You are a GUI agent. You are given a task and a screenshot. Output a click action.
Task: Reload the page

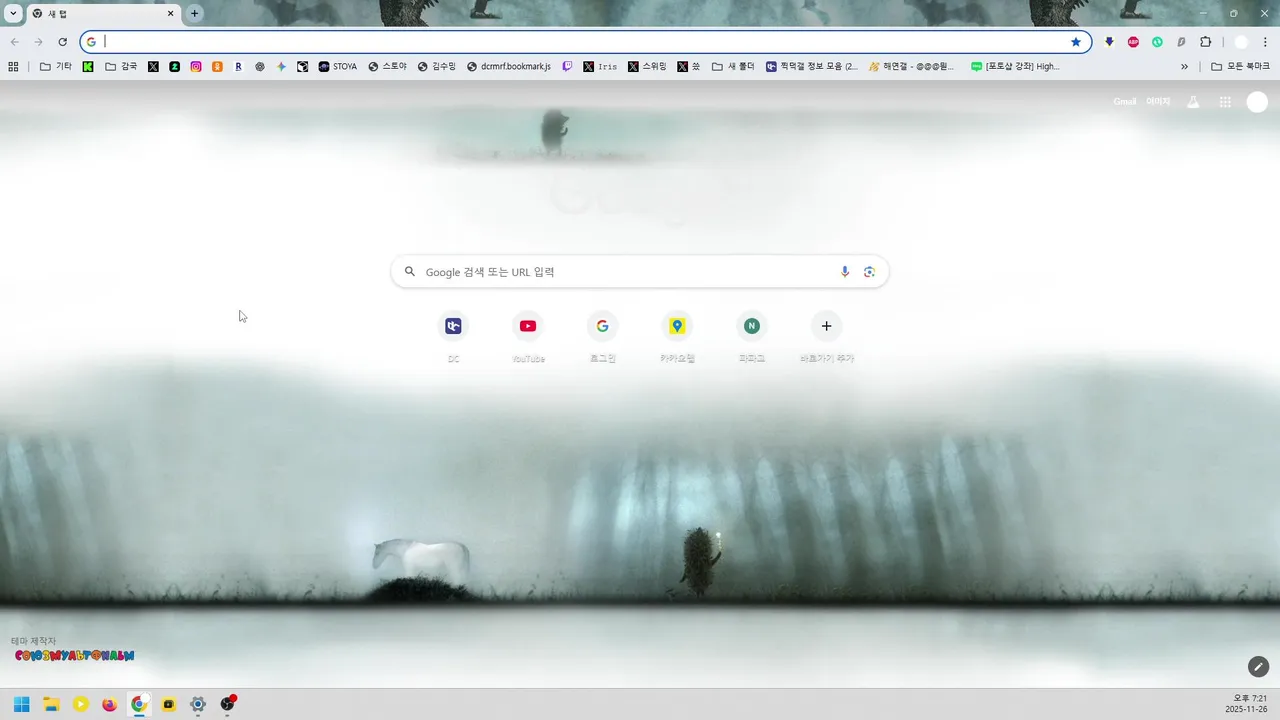point(62,42)
